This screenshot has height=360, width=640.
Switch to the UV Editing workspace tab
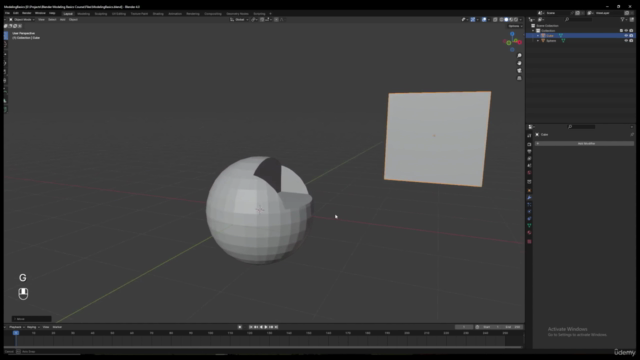coord(119,13)
